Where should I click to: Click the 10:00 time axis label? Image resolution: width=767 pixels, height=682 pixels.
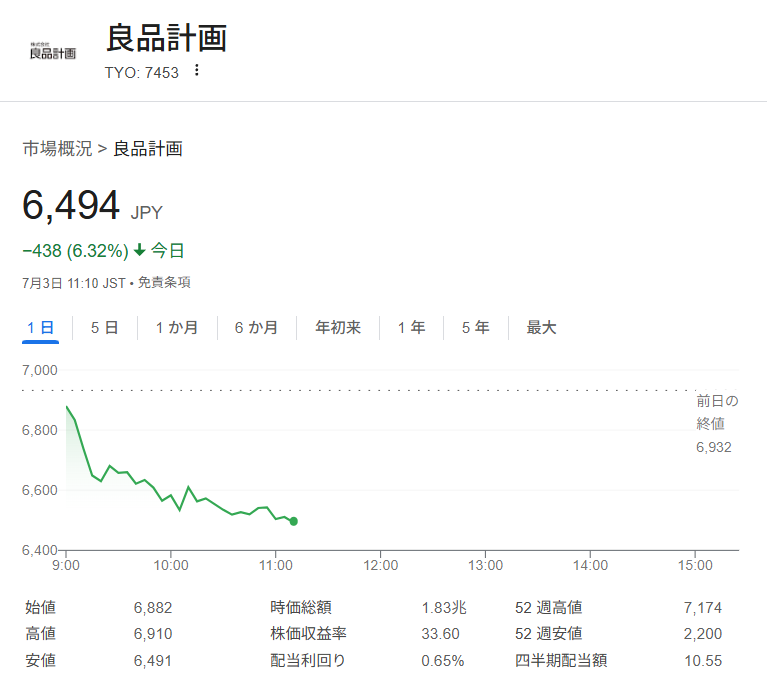(x=171, y=566)
